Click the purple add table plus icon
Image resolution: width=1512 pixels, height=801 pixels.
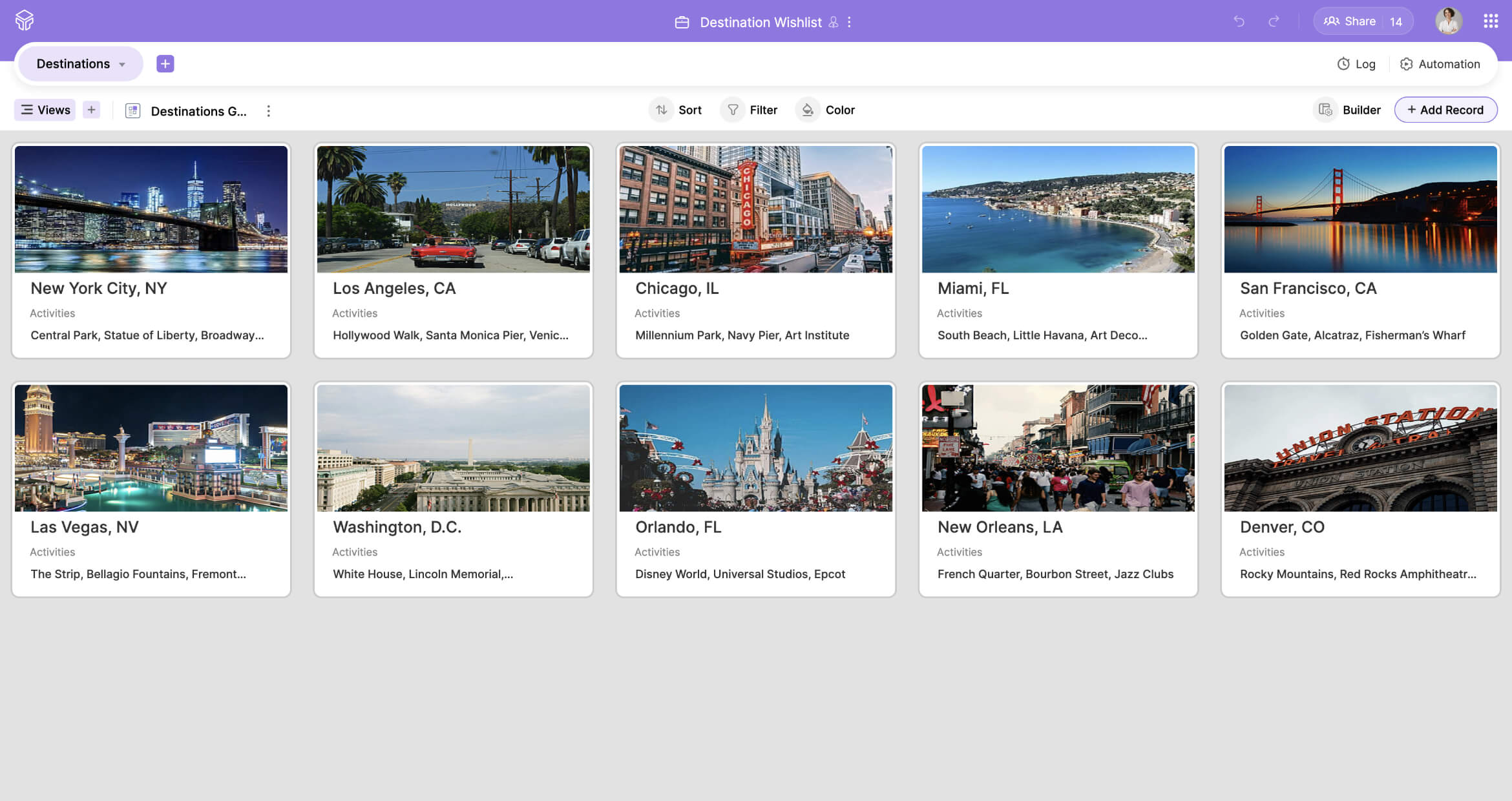[x=165, y=63]
